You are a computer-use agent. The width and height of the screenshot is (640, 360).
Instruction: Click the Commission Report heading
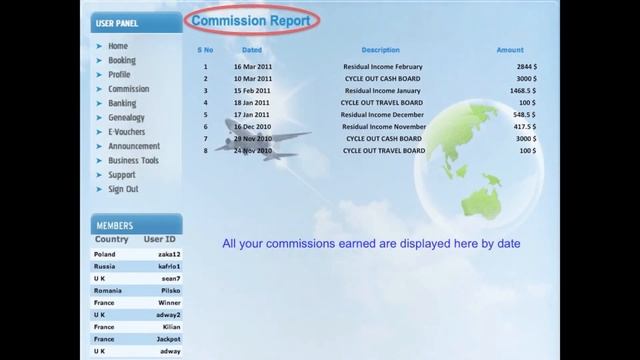tap(251, 20)
